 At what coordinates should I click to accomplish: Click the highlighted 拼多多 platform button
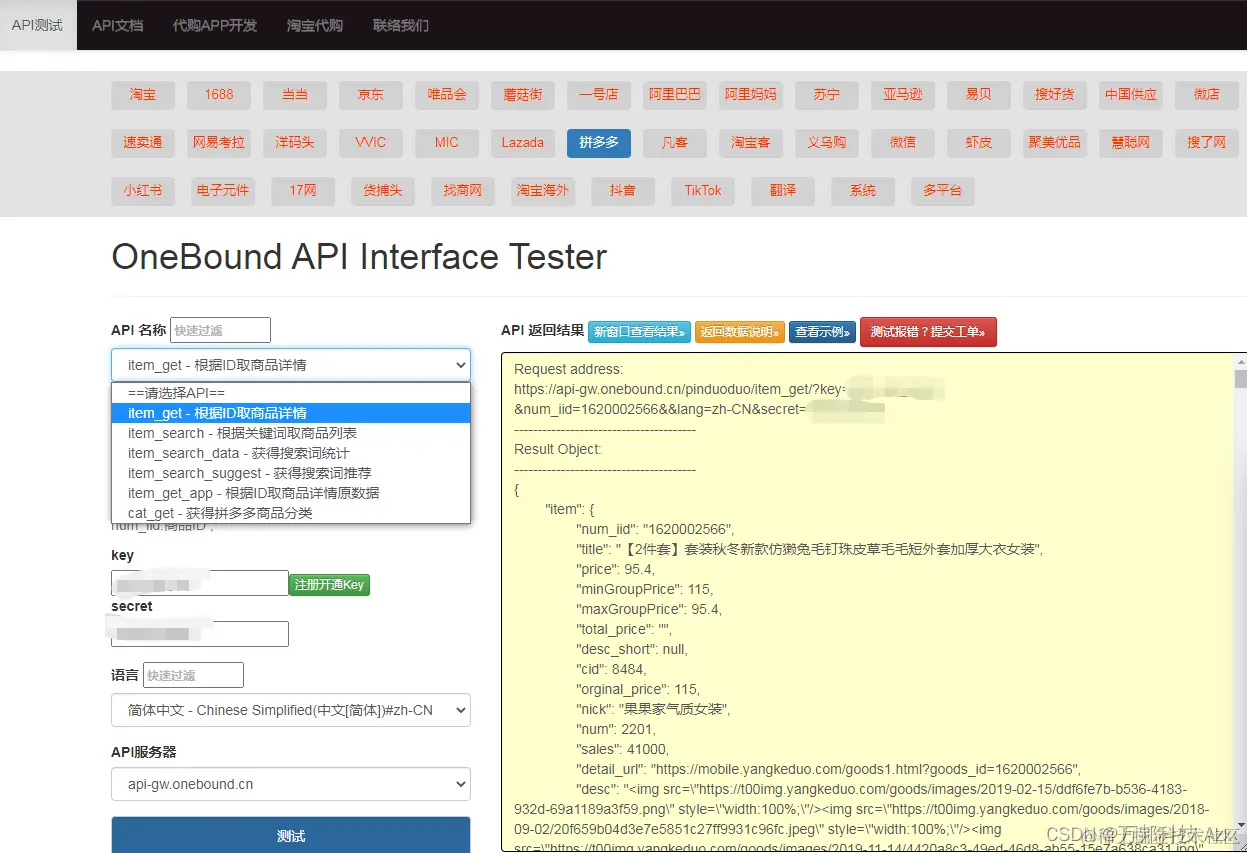click(599, 143)
